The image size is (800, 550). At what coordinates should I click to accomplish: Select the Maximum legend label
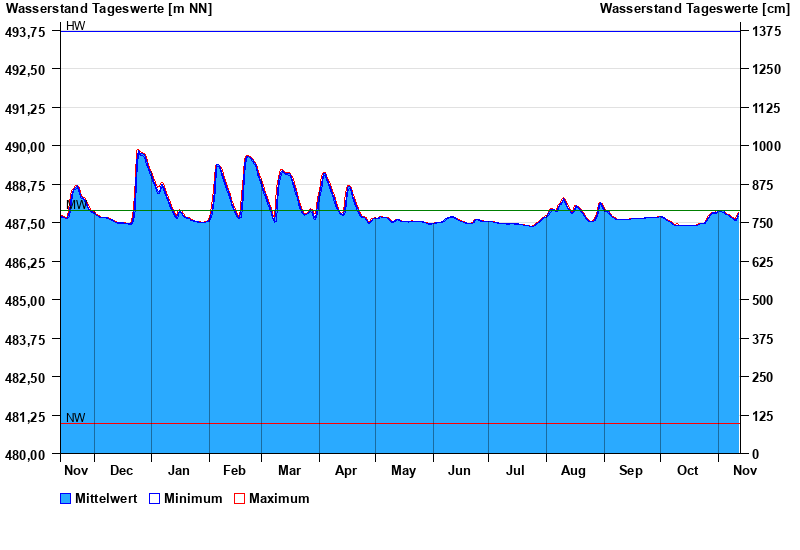(x=279, y=499)
